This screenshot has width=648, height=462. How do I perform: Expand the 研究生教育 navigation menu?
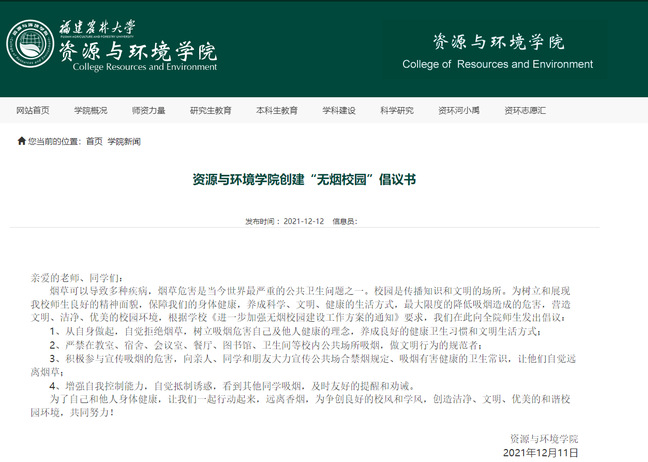pos(210,110)
